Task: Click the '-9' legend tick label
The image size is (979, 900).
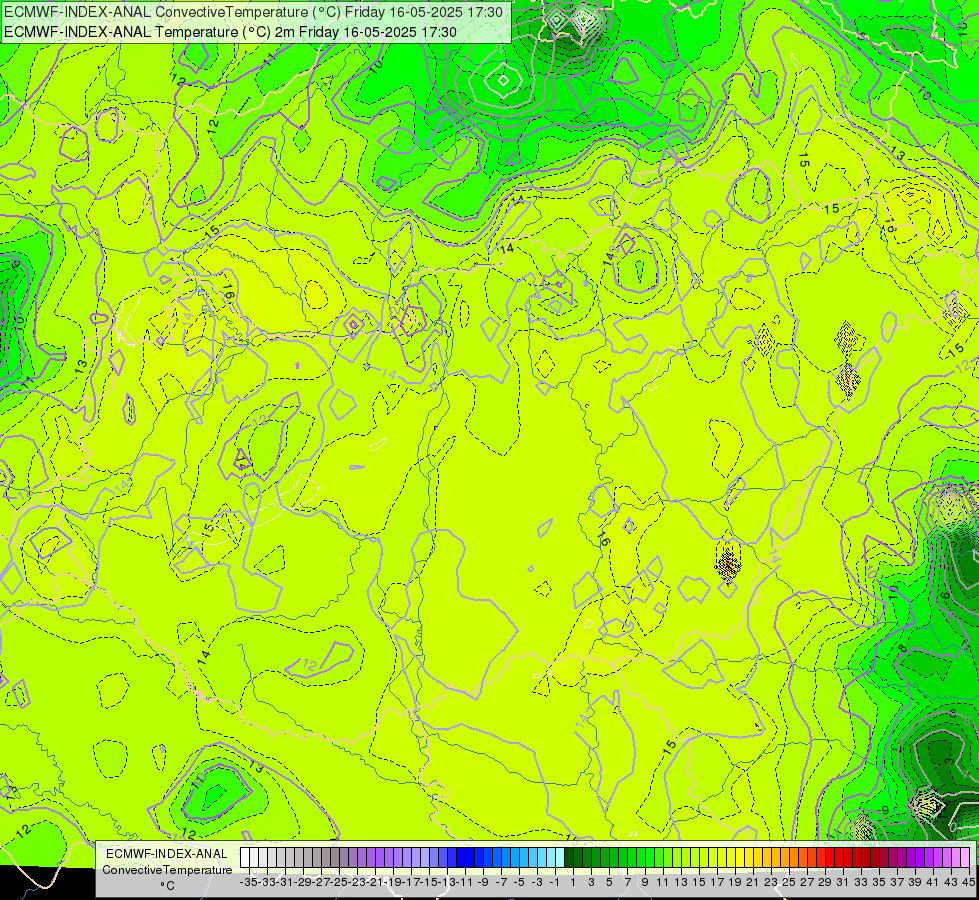Action: point(483,882)
